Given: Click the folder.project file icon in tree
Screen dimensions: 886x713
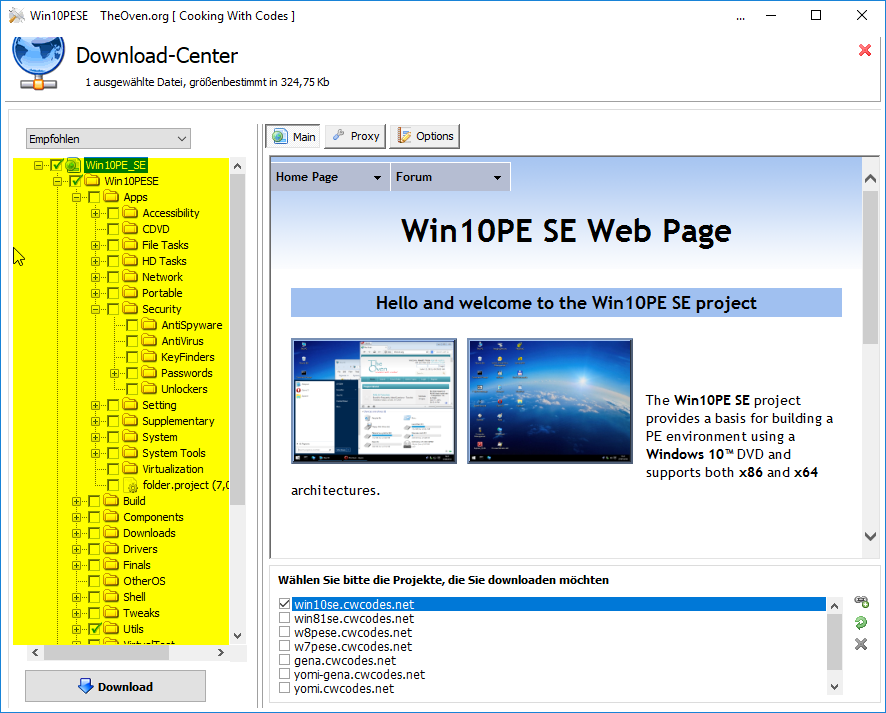Looking at the screenshot, I should 131,485.
